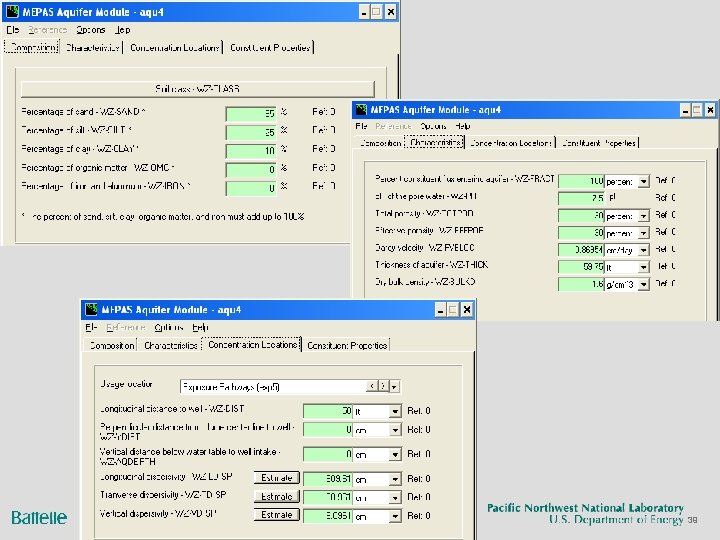Open units dropdown for Vertical dispersivity
720x540 pixels.
(x=395, y=517)
